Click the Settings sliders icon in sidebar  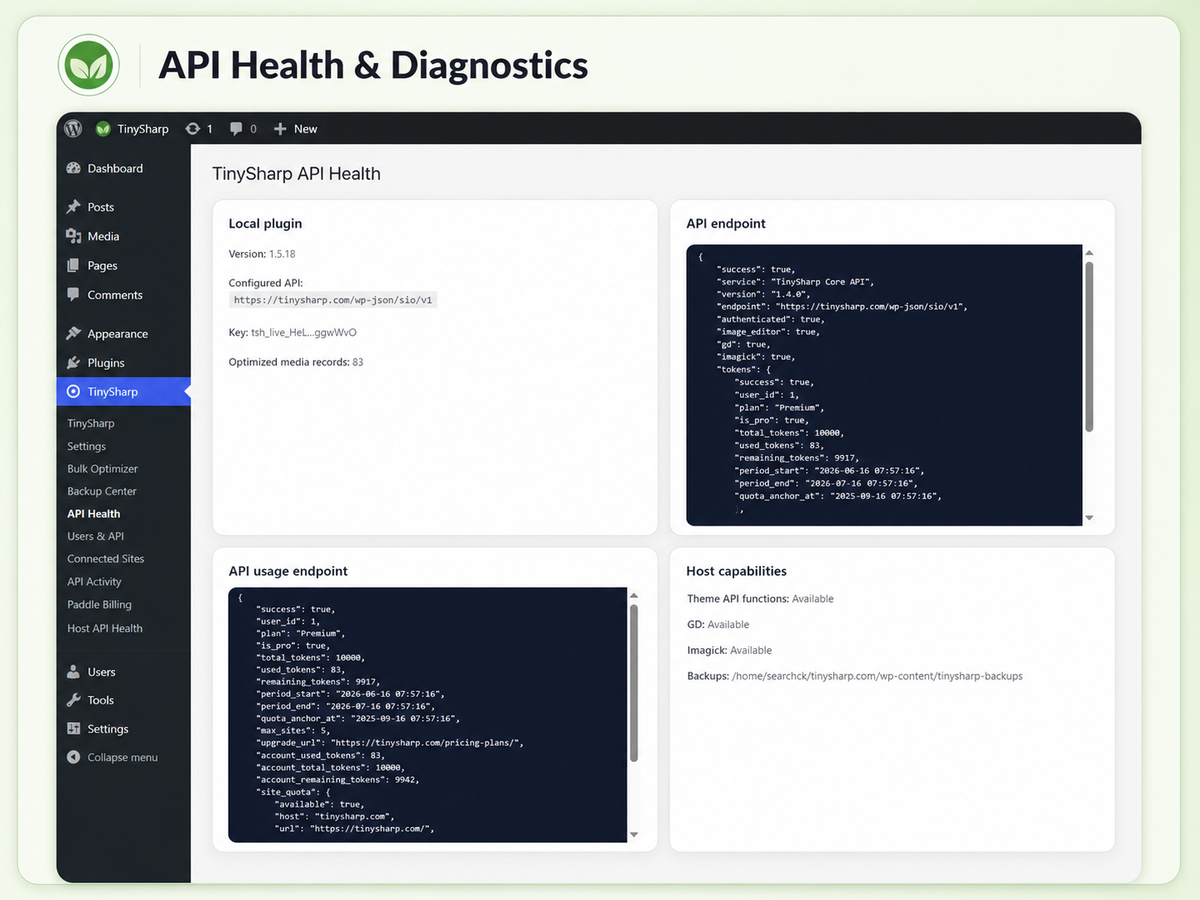point(73,729)
